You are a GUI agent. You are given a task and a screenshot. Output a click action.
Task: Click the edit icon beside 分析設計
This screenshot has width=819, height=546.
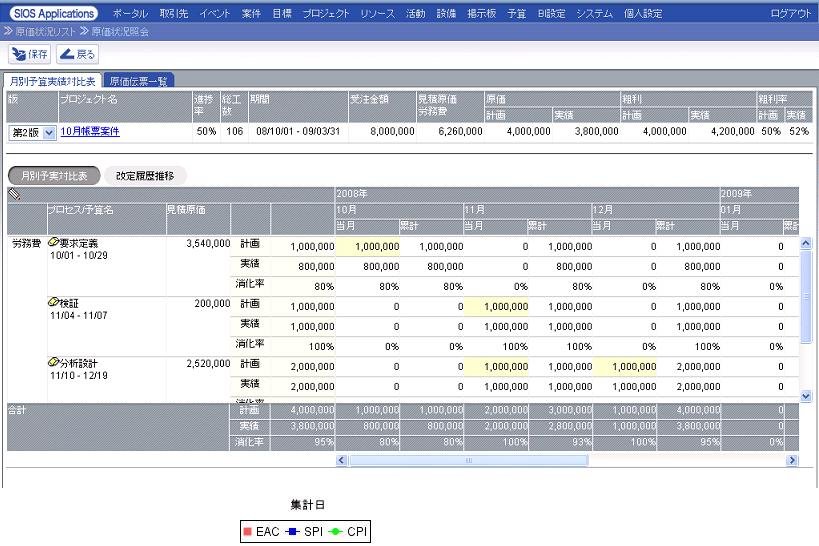point(53,362)
